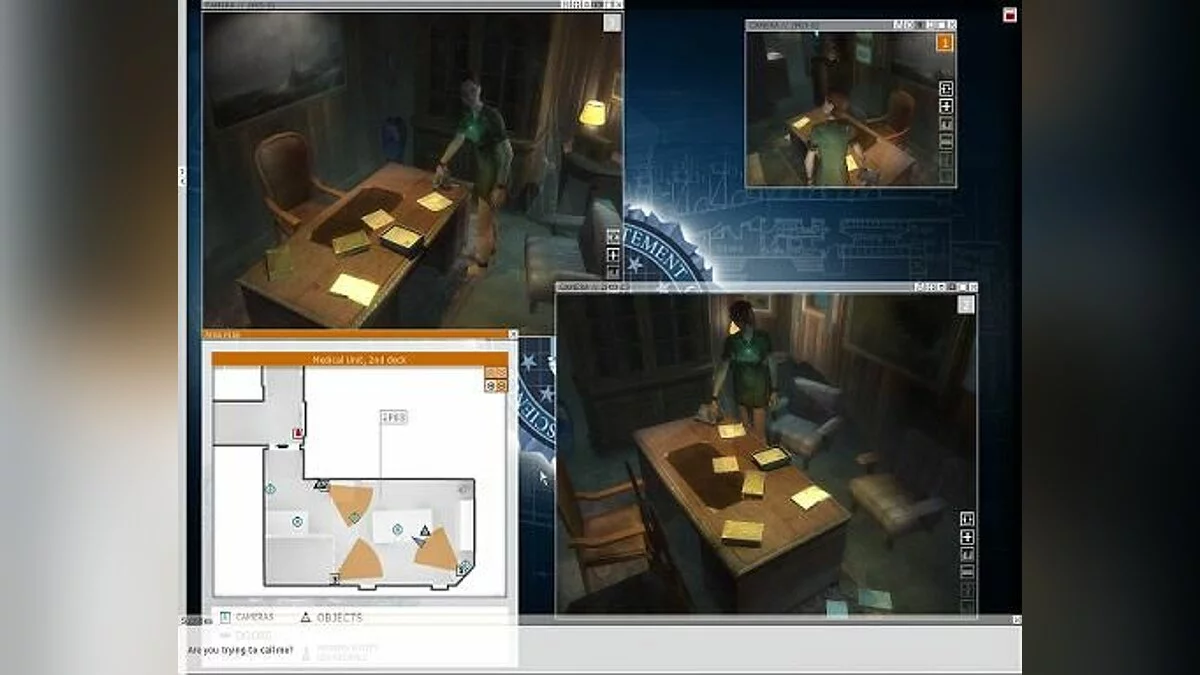Toggle the CAMERAS legend filter

[x=246, y=617]
